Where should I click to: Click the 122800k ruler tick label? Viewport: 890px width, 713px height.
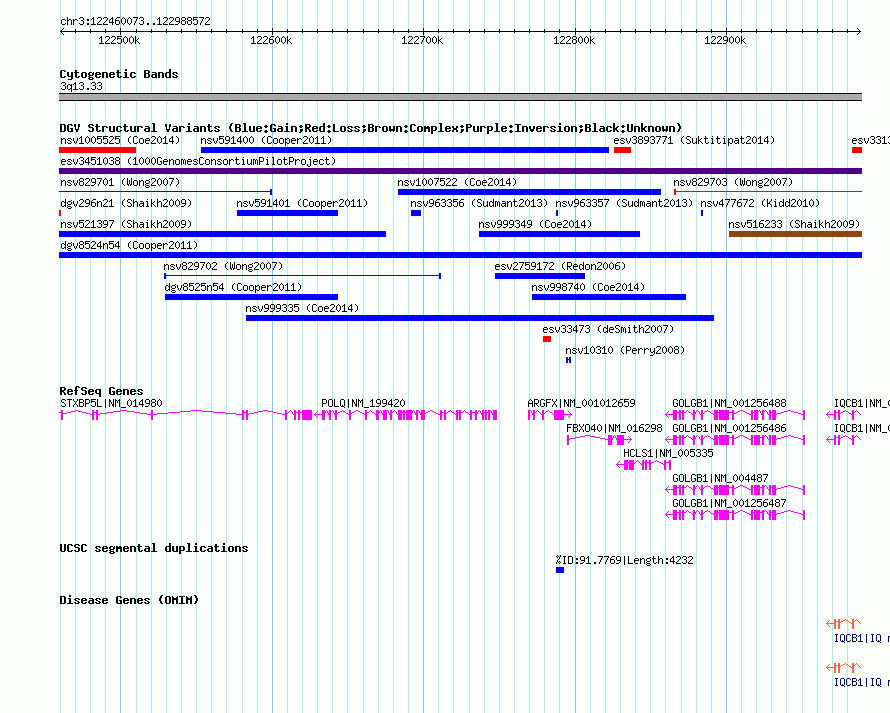574,40
